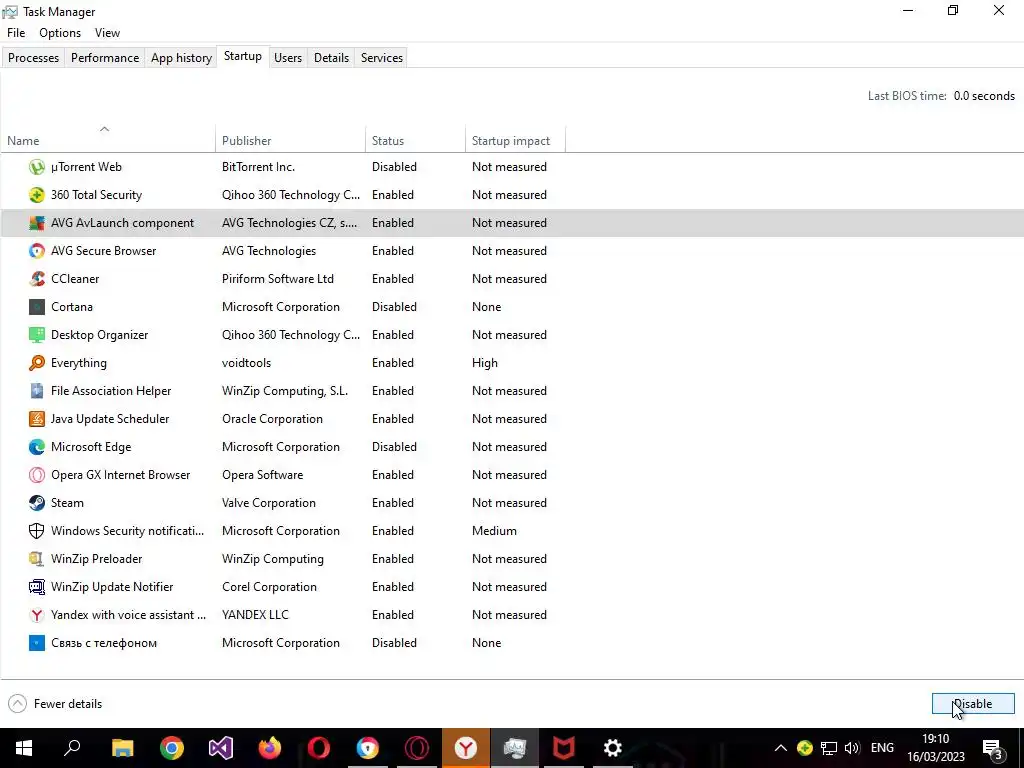Click the Java Update Scheduler icon
1024x768 pixels.
click(37, 419)
